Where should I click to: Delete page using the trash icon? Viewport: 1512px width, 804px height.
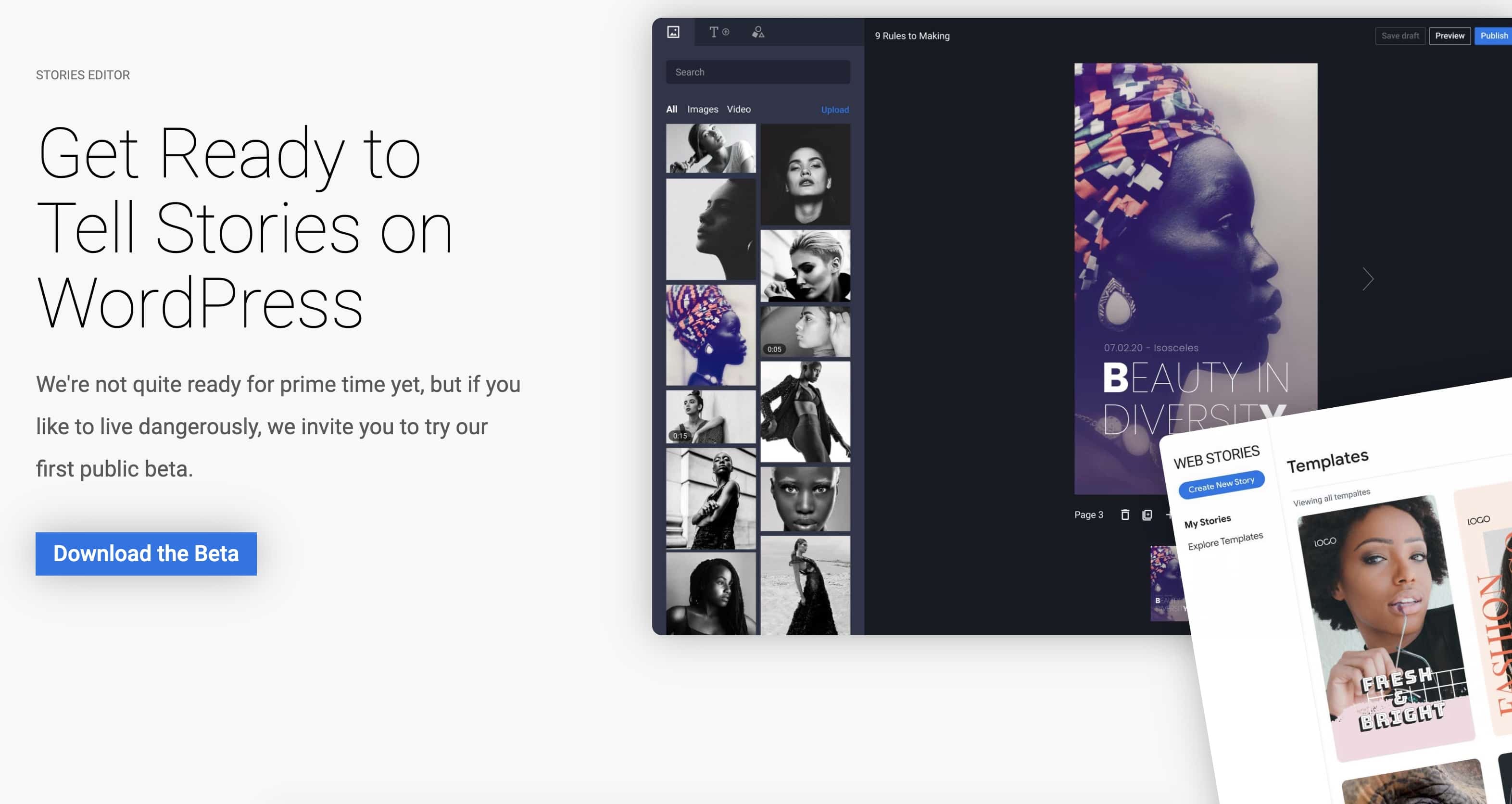coord(1124,515)
